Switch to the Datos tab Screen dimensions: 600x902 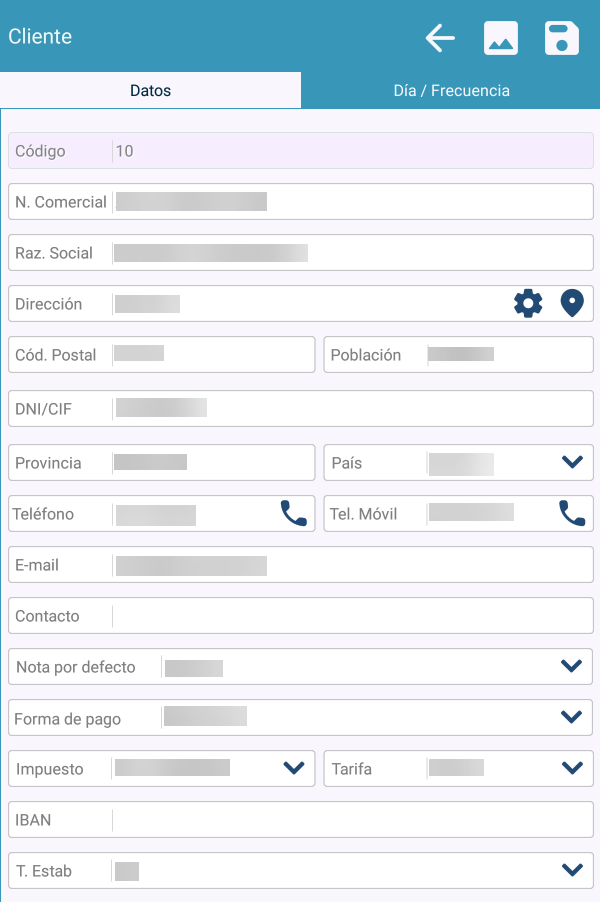point(150,91)
